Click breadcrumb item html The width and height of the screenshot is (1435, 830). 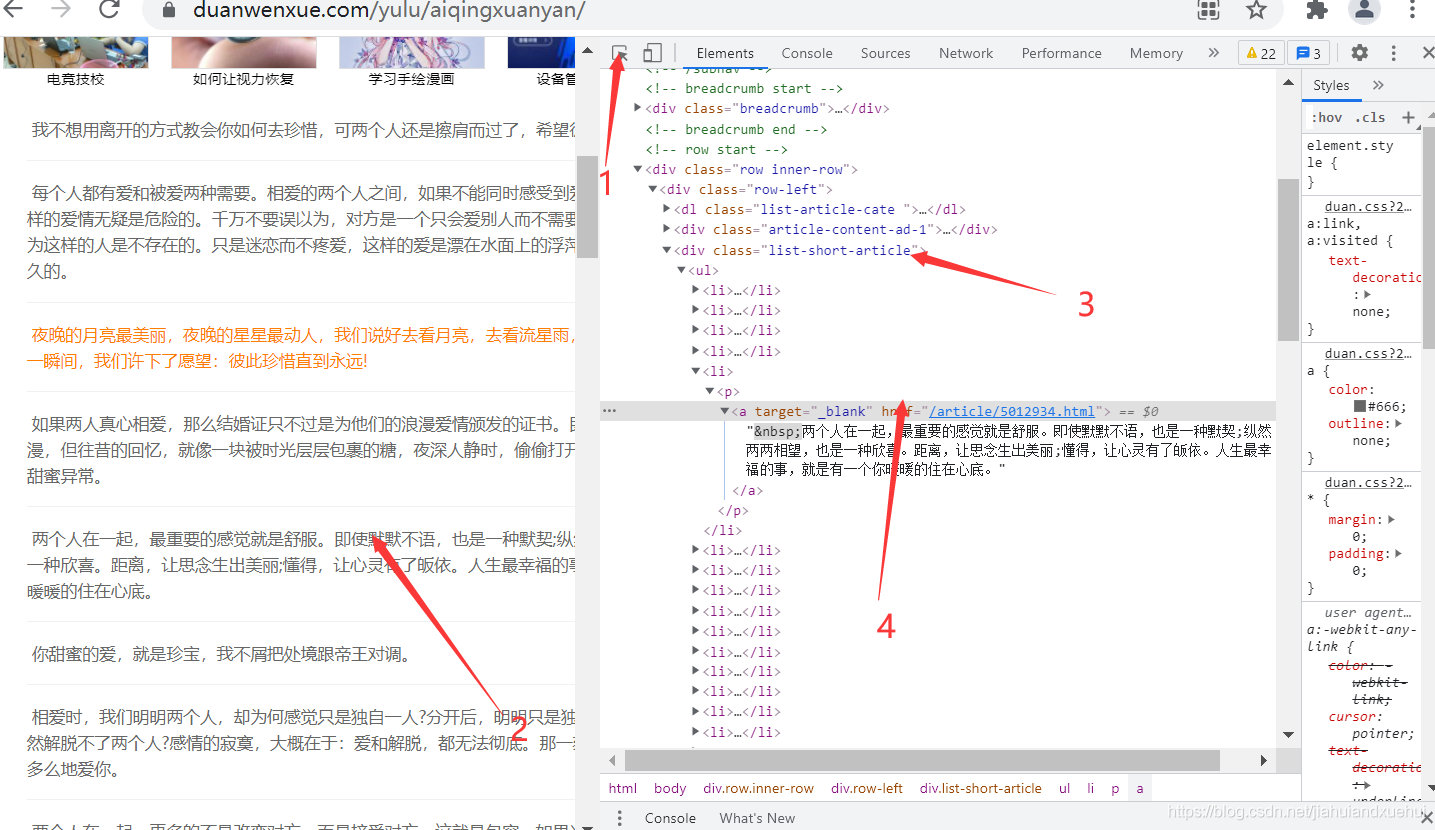click(623, 788)
